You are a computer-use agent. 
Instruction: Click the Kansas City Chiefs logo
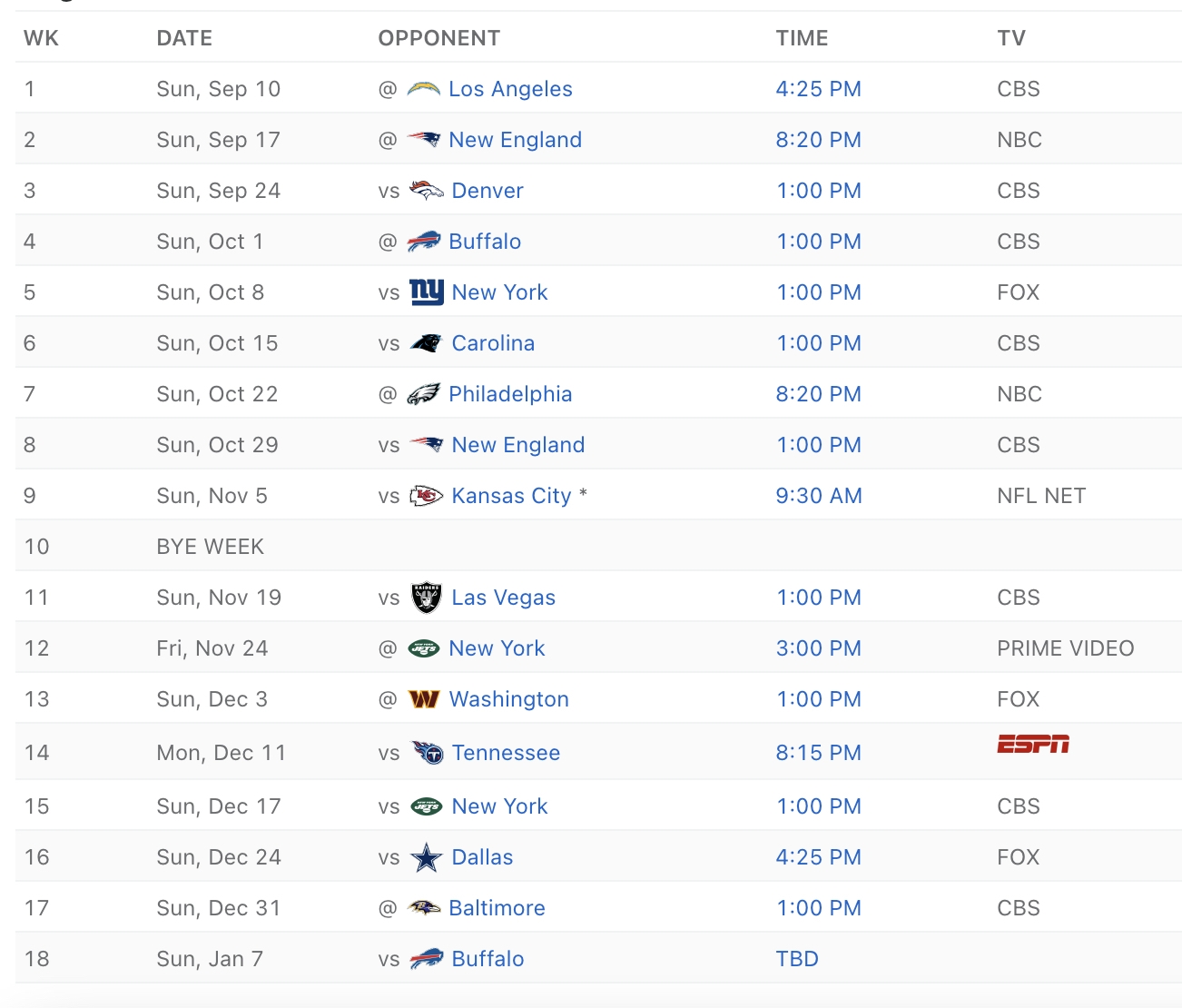pos(426,496)
